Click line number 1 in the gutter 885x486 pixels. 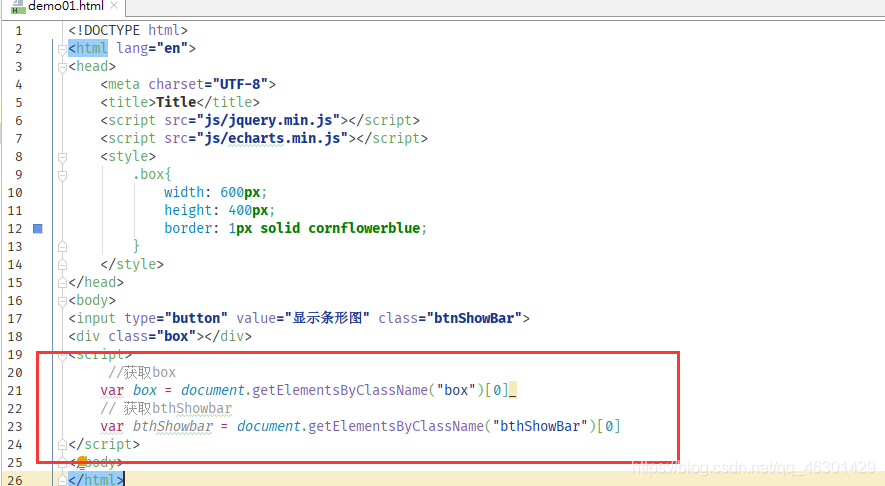coord(19,31)
